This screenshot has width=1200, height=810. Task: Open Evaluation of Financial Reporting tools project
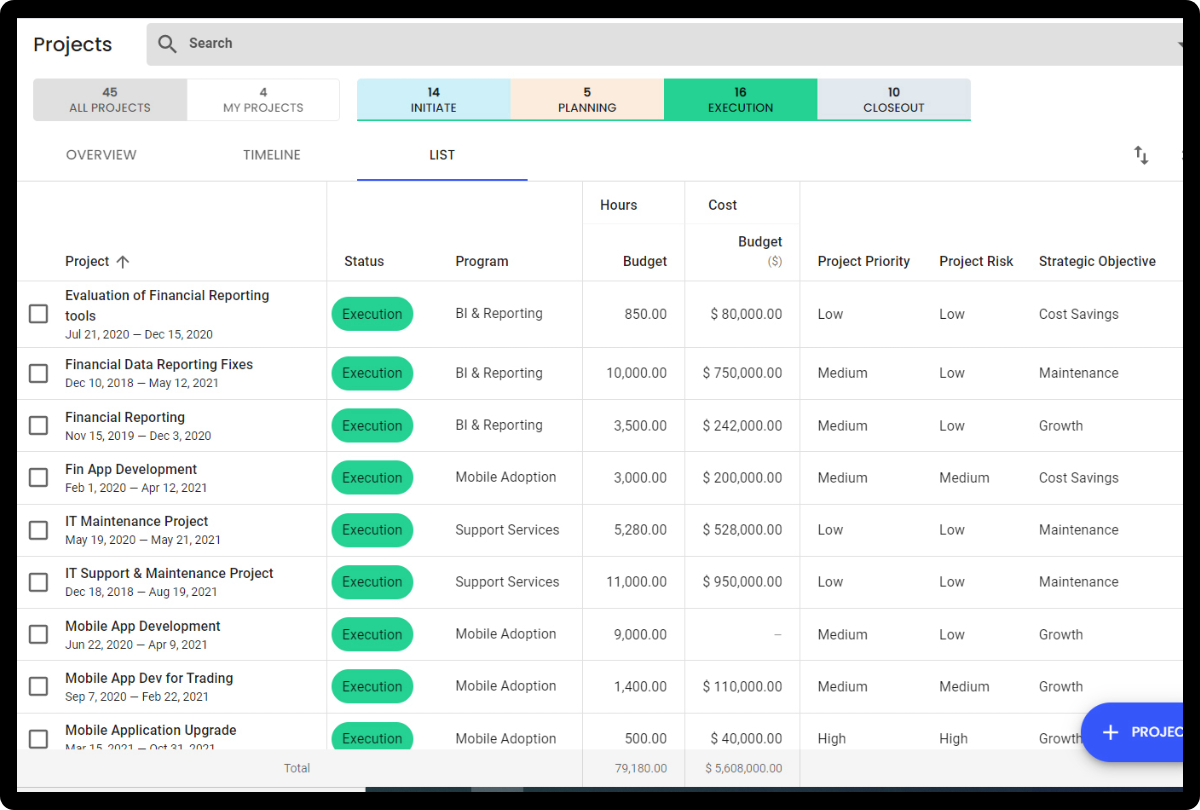(167, 305)
